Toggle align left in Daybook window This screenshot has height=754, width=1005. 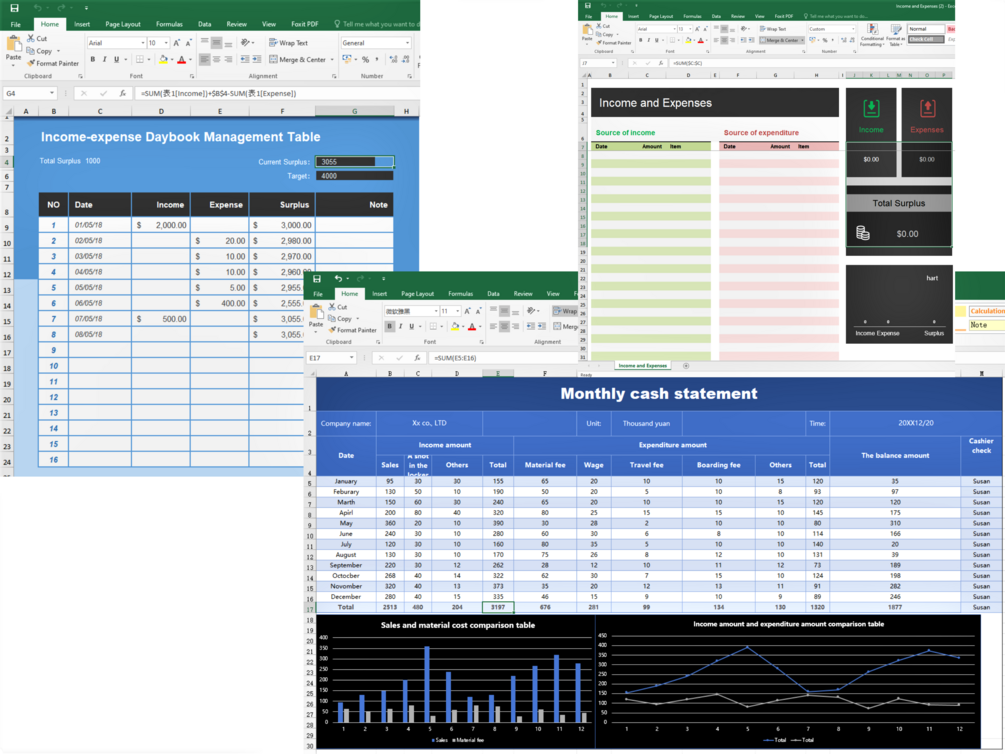[x=204, y=60]
